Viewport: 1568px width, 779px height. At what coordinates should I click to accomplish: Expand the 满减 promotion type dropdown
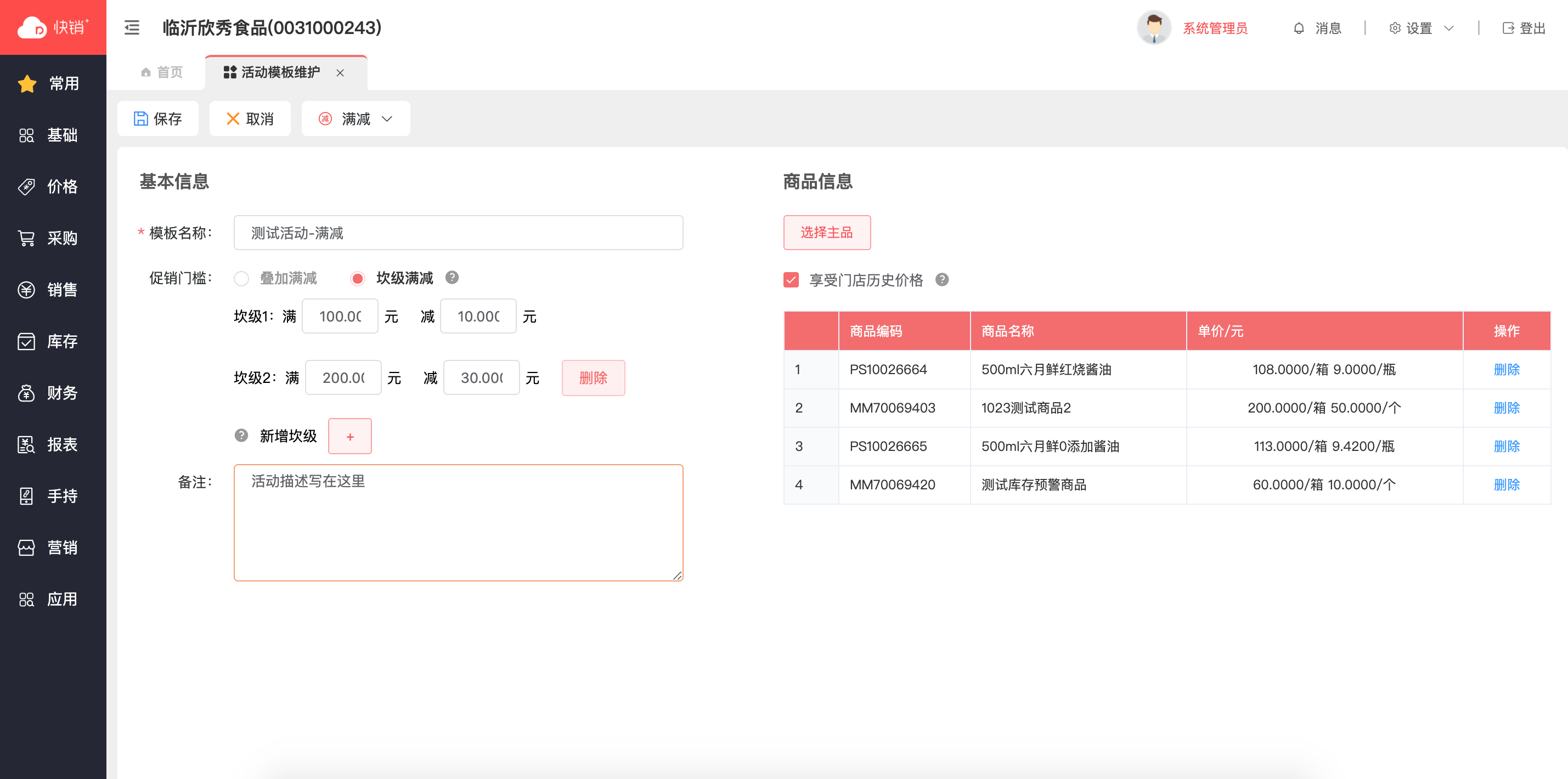[x=356, y=118]
